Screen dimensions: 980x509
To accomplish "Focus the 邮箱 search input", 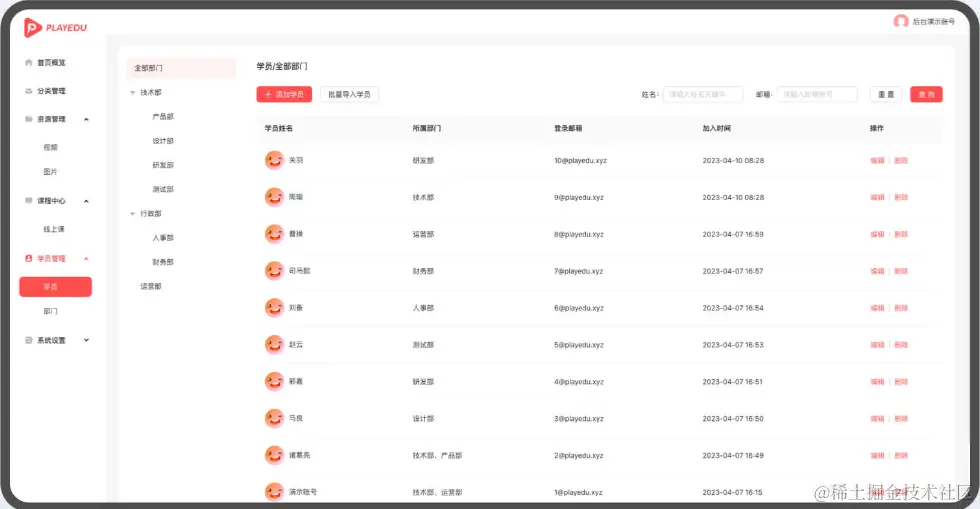I will (x=817, y=94).
